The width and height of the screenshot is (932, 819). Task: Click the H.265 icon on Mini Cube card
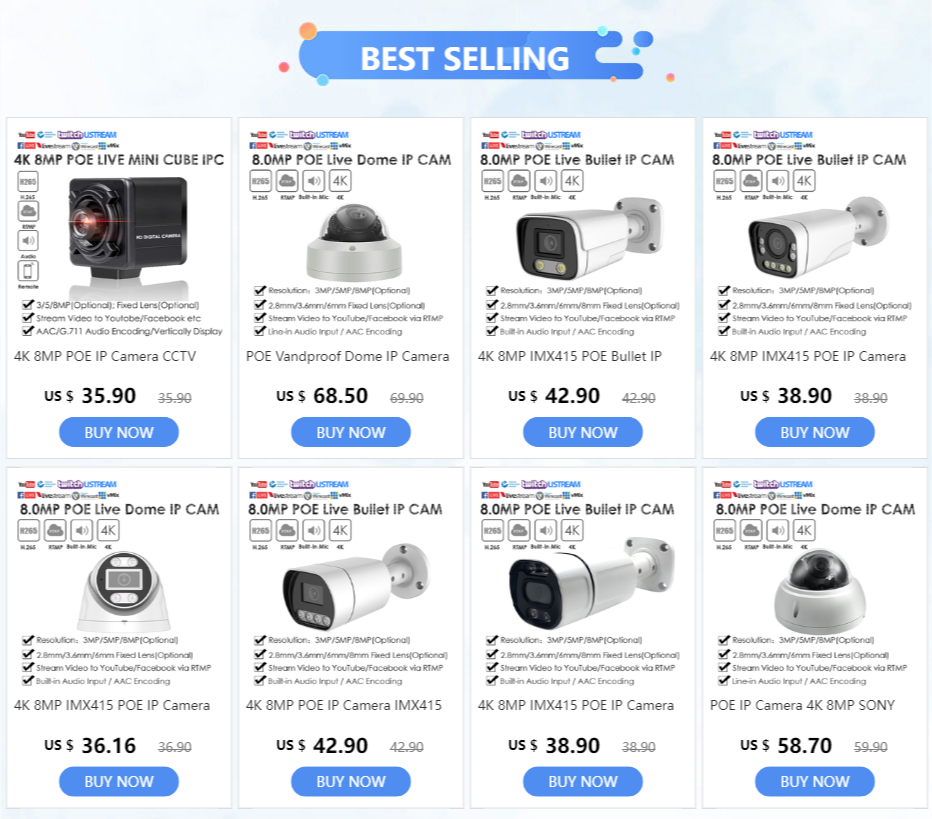coord(28,181)
